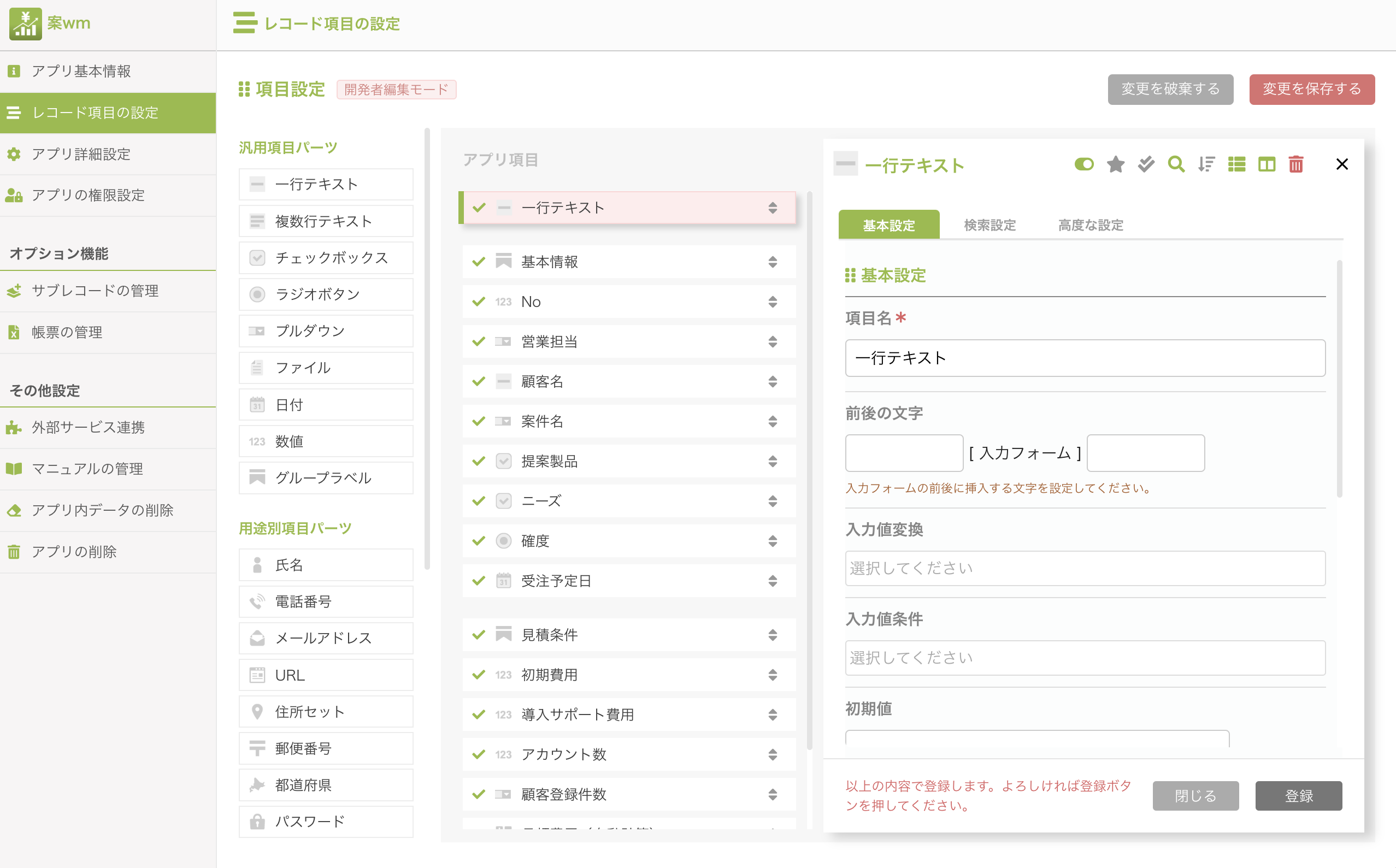Select グループラベル part in parts list
Image resolution: width=1396 pixels, height=868 pixels.
pos(326,478)
